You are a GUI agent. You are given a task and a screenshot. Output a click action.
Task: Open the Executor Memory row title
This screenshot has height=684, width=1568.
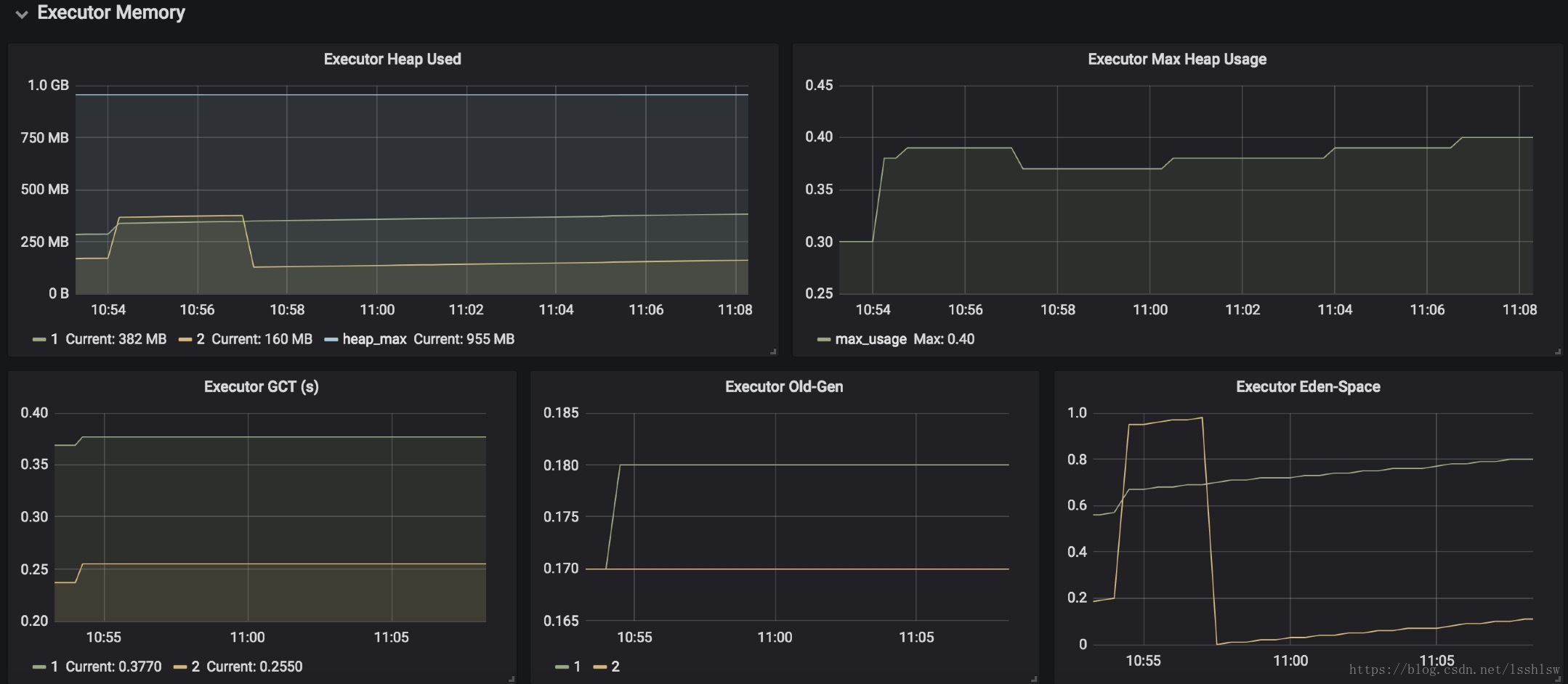click(111, 12)
